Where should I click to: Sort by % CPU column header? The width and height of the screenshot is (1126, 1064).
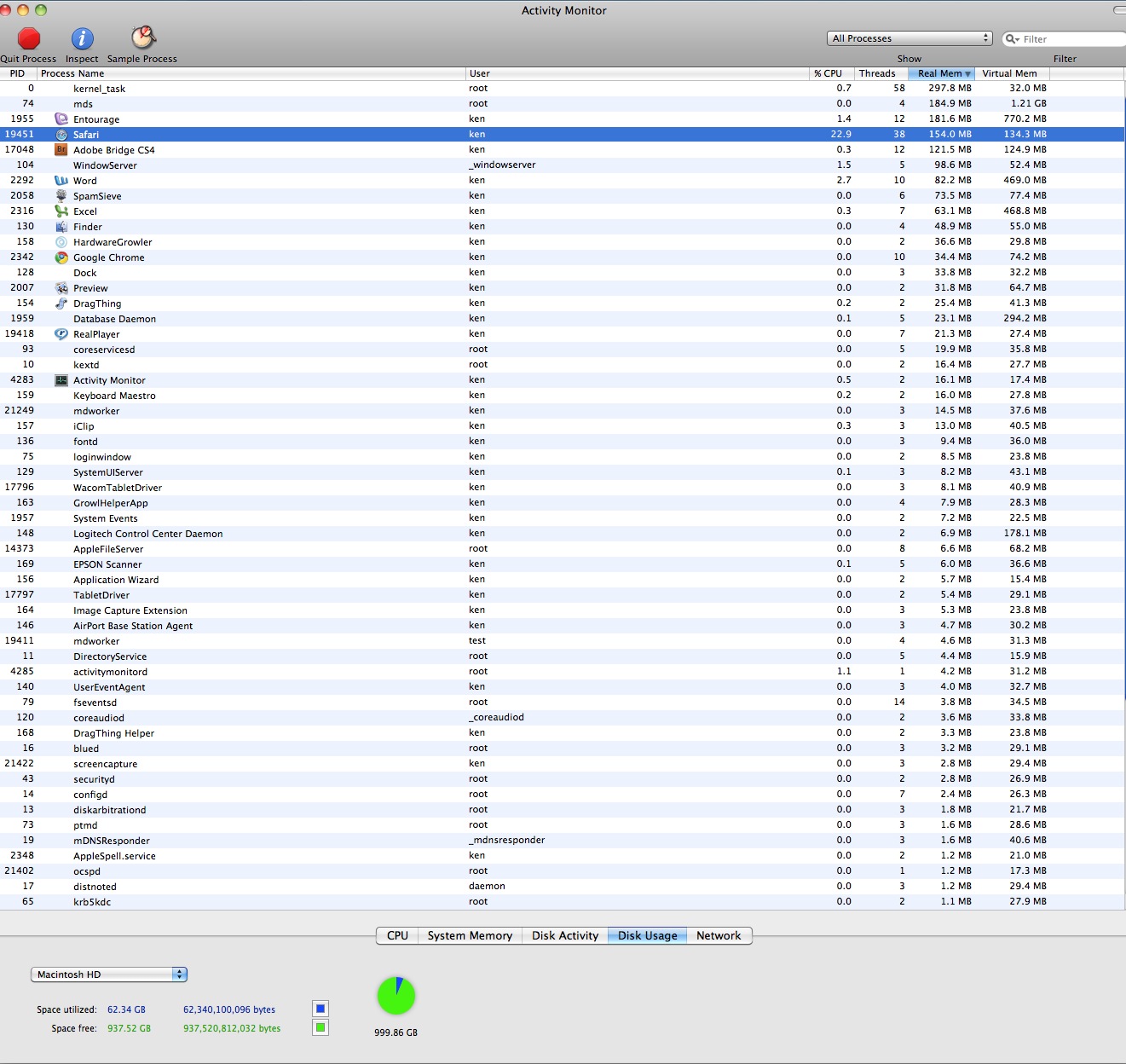pos(830,73)
